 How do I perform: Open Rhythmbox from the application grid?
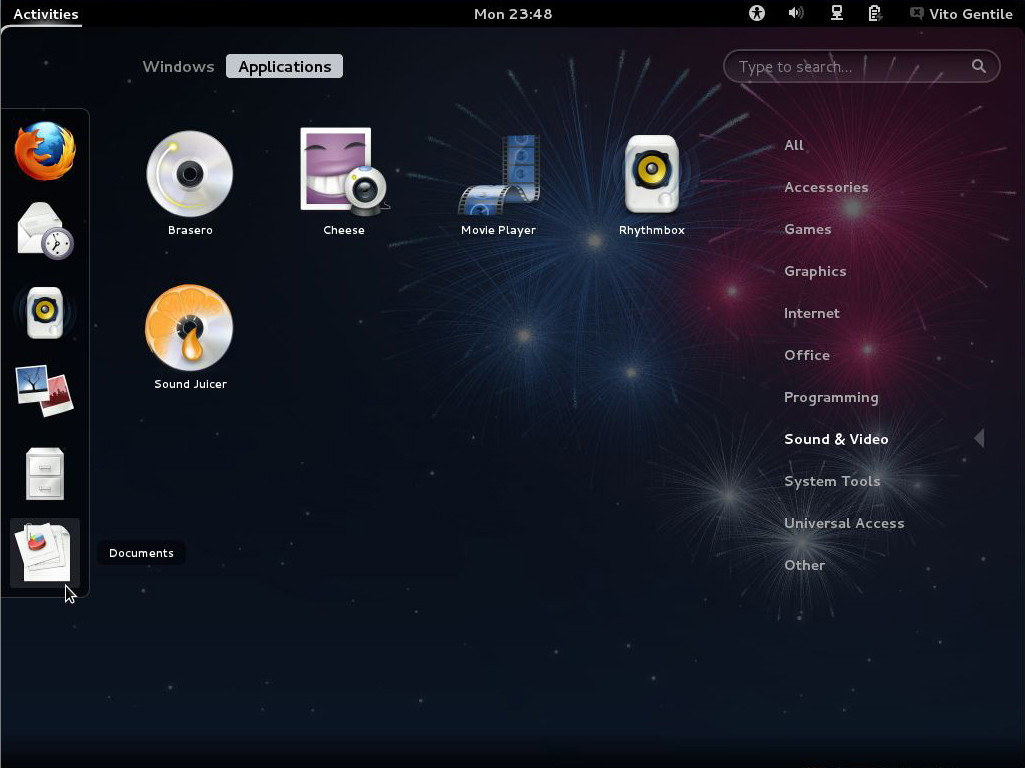pos(651,175)
